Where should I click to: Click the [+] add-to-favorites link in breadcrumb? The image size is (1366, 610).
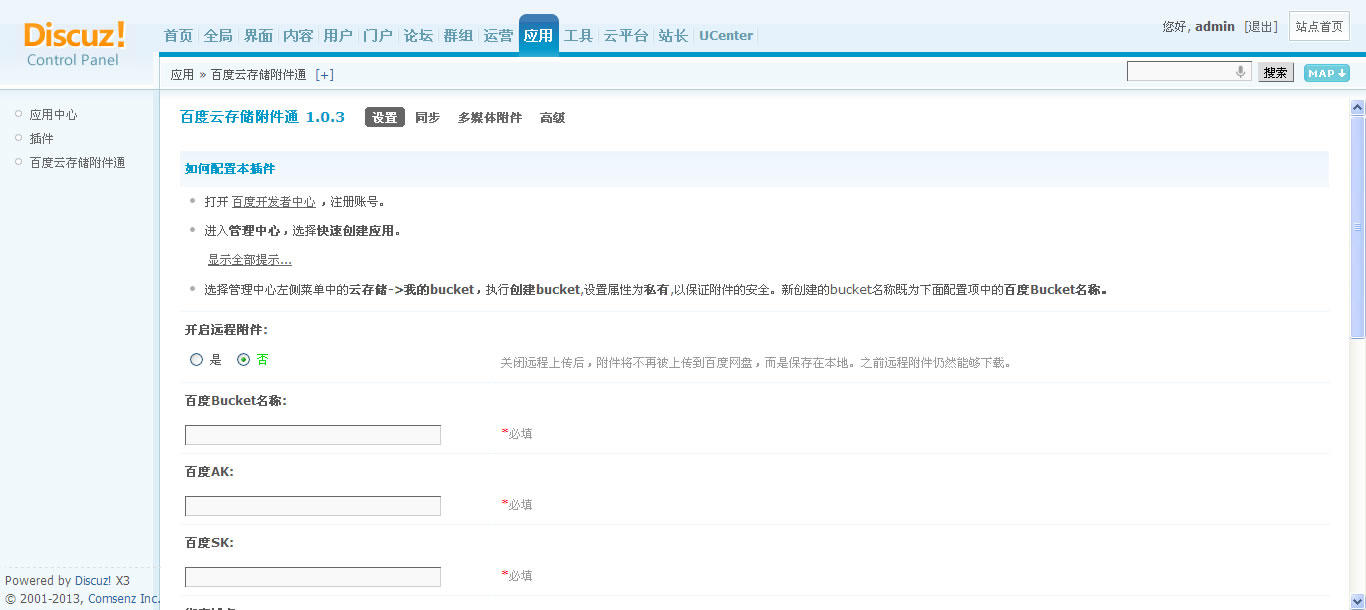pyautogui.click(x=324, y=75)
